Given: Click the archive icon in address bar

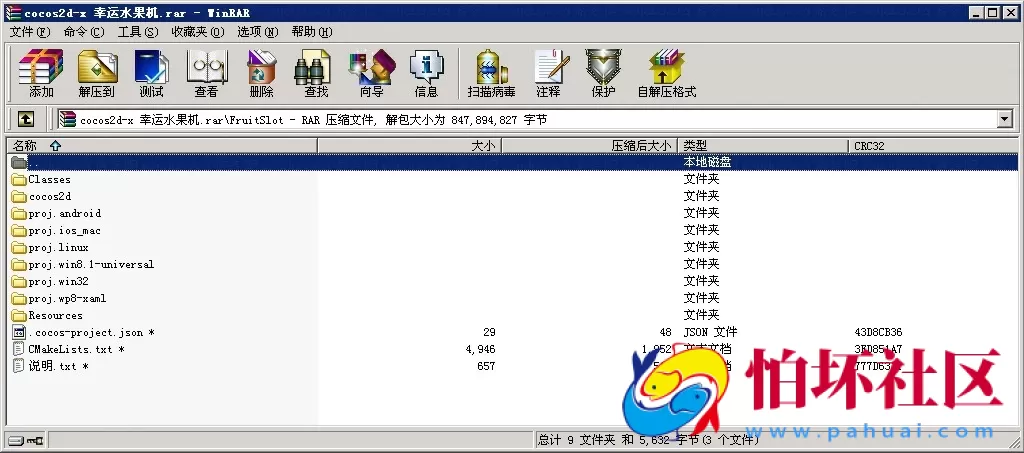Looking at the screenshot, I should coord(67,119).
